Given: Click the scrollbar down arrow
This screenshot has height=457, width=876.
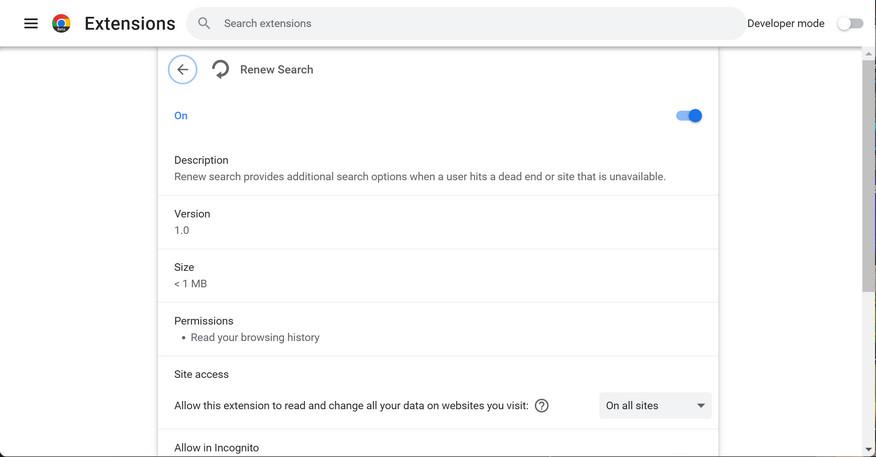Looking at the screenshot, I should click(868, 450).
